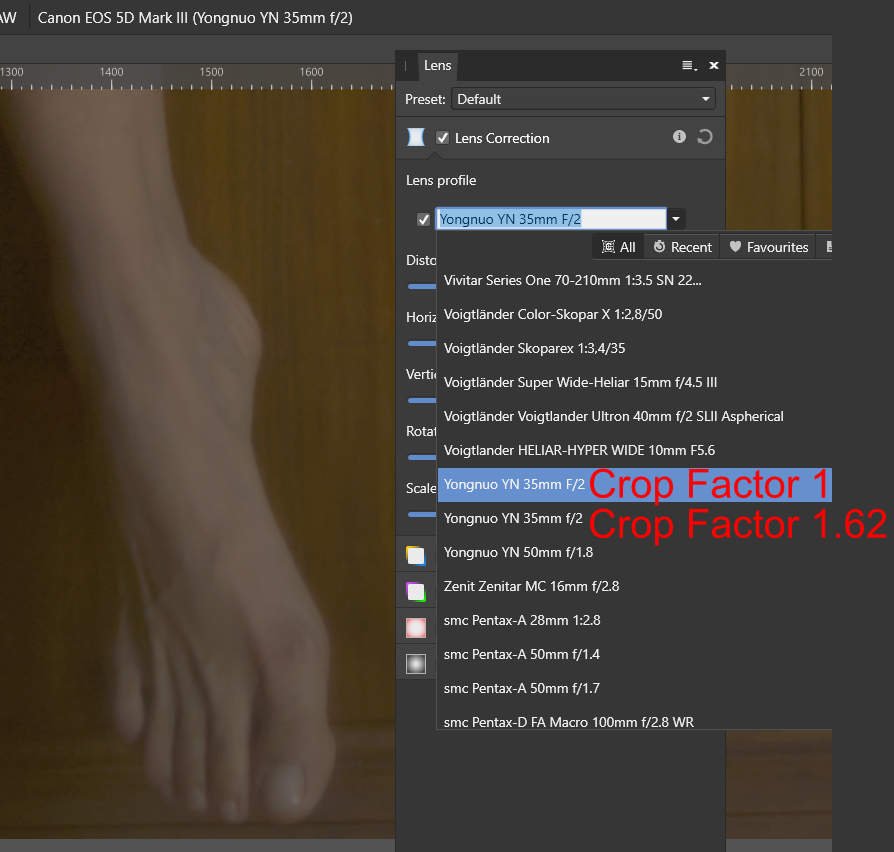Click the Distortion slider track
Image resolution: width=894 pixels, height=852 pixels.
pos(422,286)
